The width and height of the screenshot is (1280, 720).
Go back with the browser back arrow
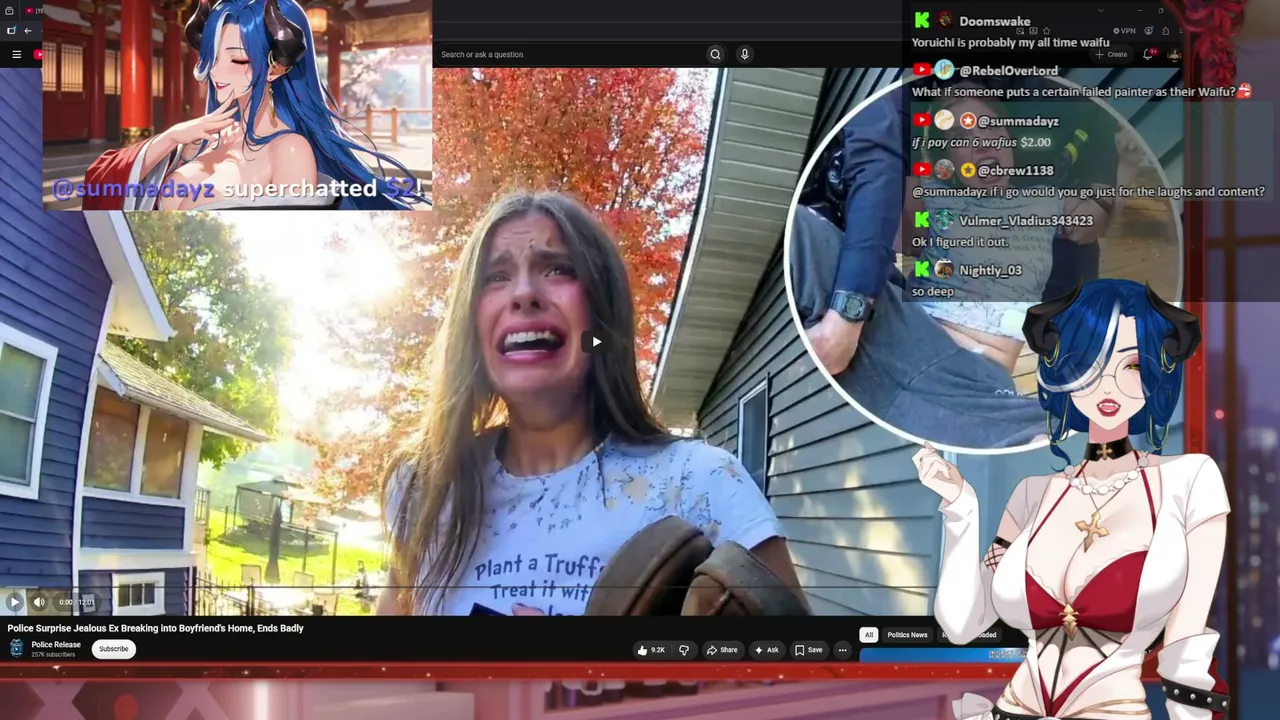tap(28, 31)
